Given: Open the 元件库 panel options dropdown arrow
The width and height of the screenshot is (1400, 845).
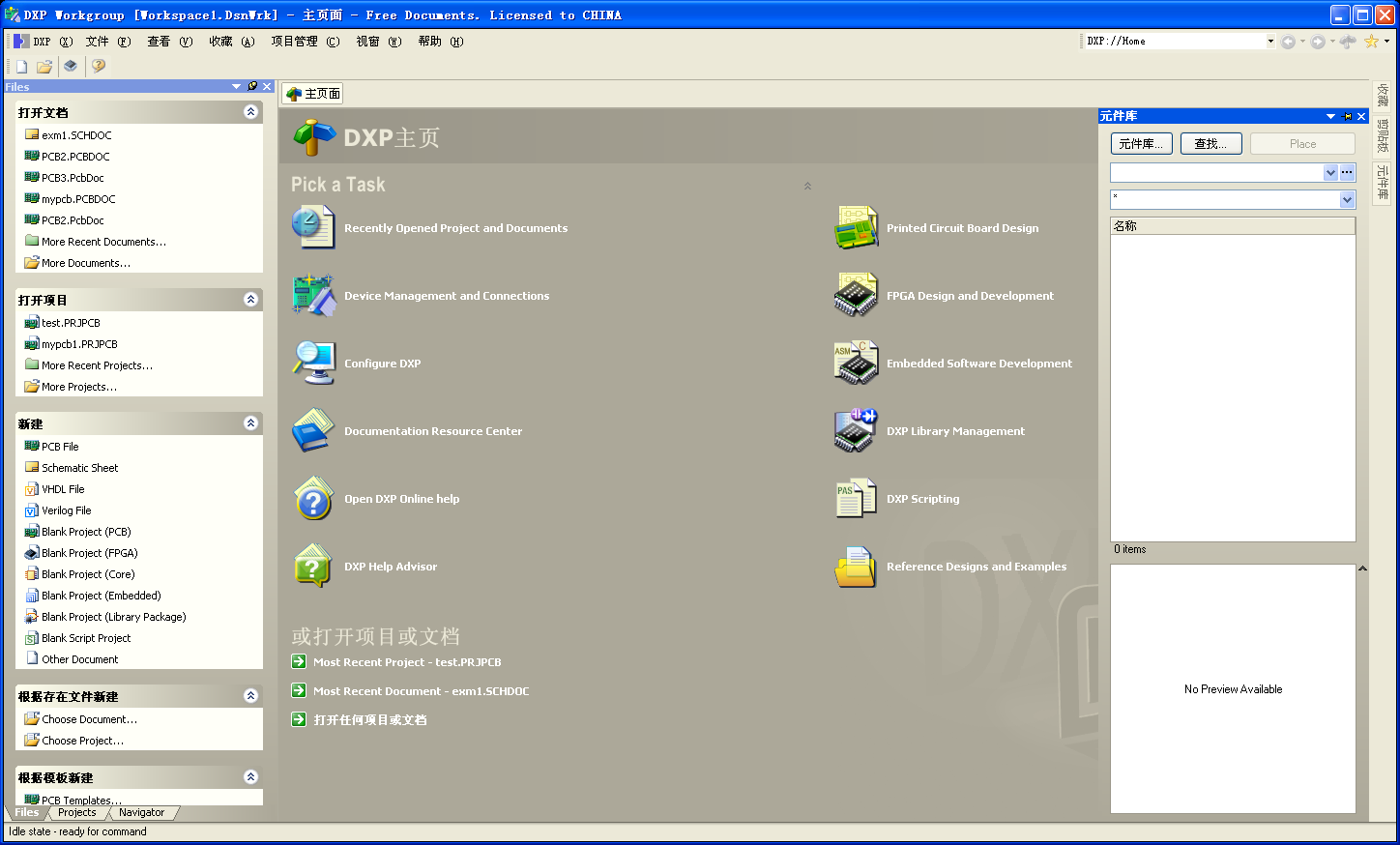Looking at the screenshot, I should point(1331,116).
